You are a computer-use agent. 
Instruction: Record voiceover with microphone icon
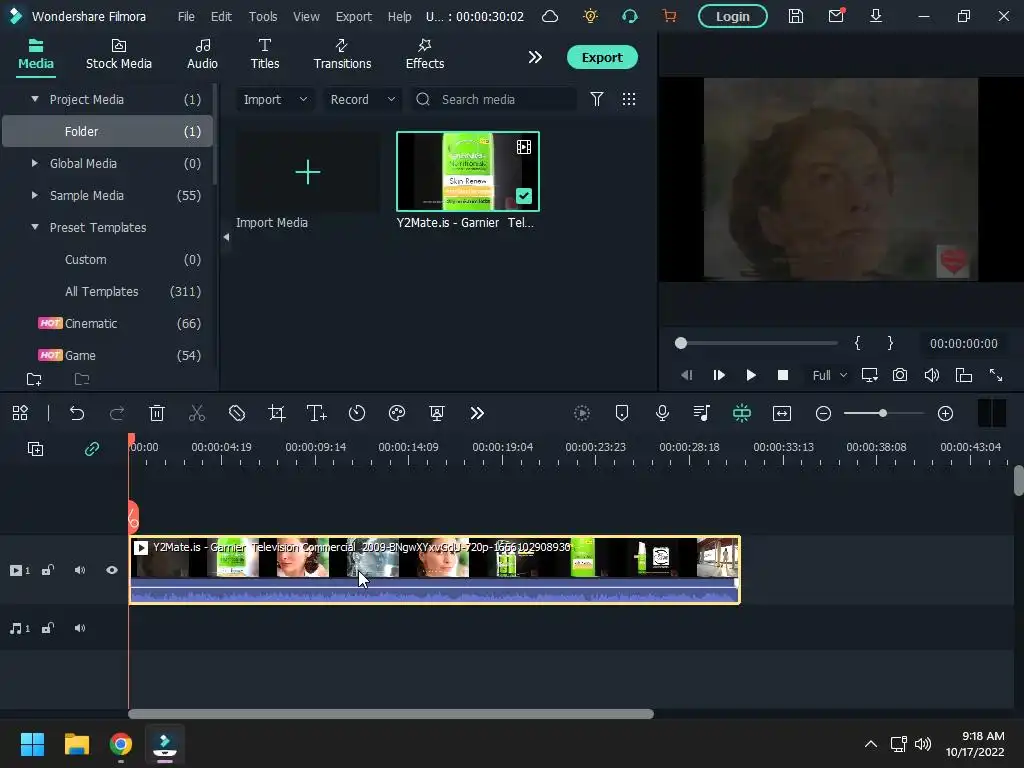click(x=662, y=413)
